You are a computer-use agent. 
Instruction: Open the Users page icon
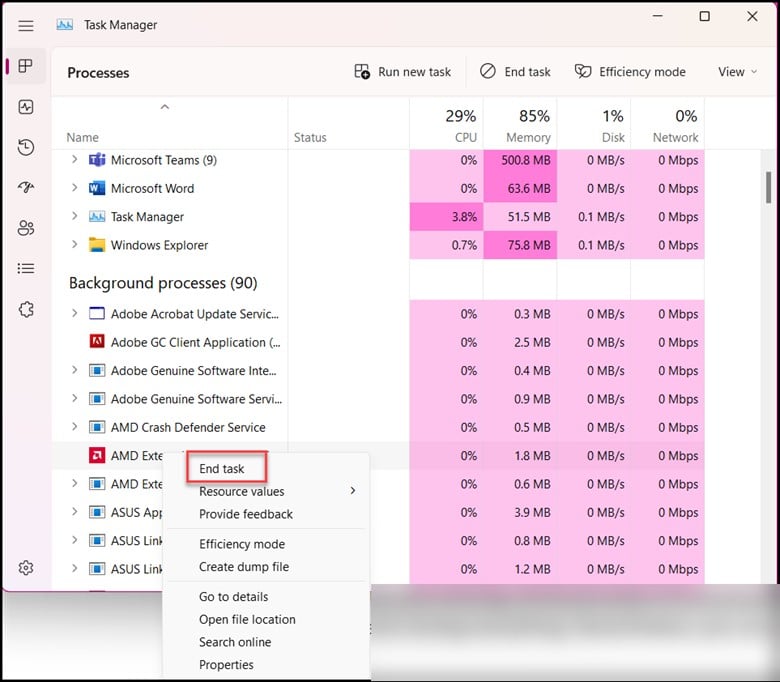(x=26, y=228)
